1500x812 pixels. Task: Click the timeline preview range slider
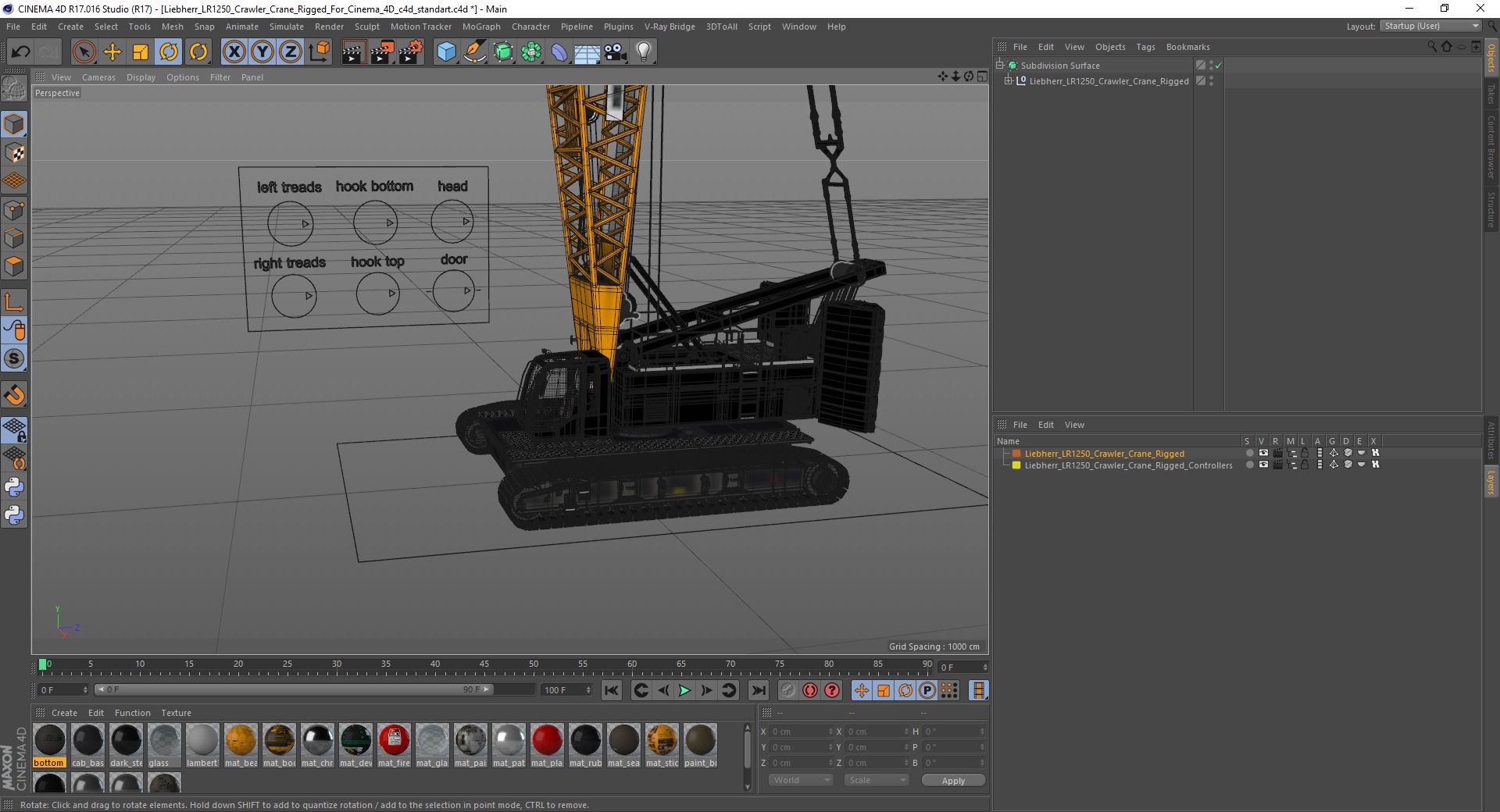294,689
